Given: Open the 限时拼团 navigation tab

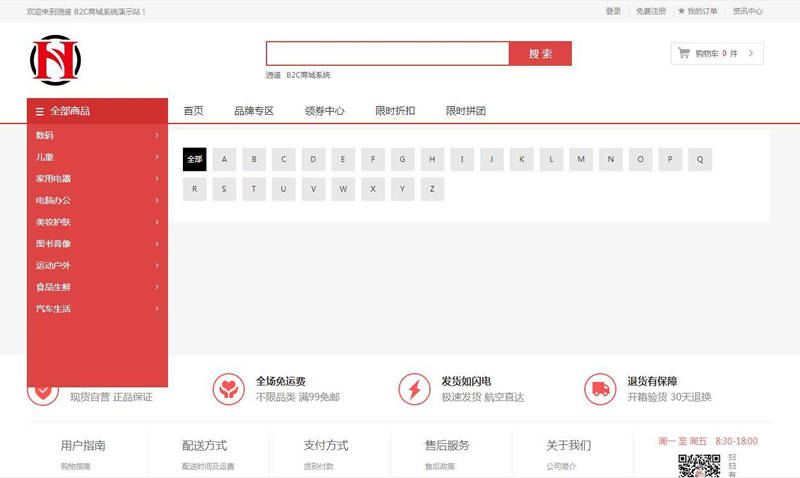Looking at the screenshot, I should (466, 111).
